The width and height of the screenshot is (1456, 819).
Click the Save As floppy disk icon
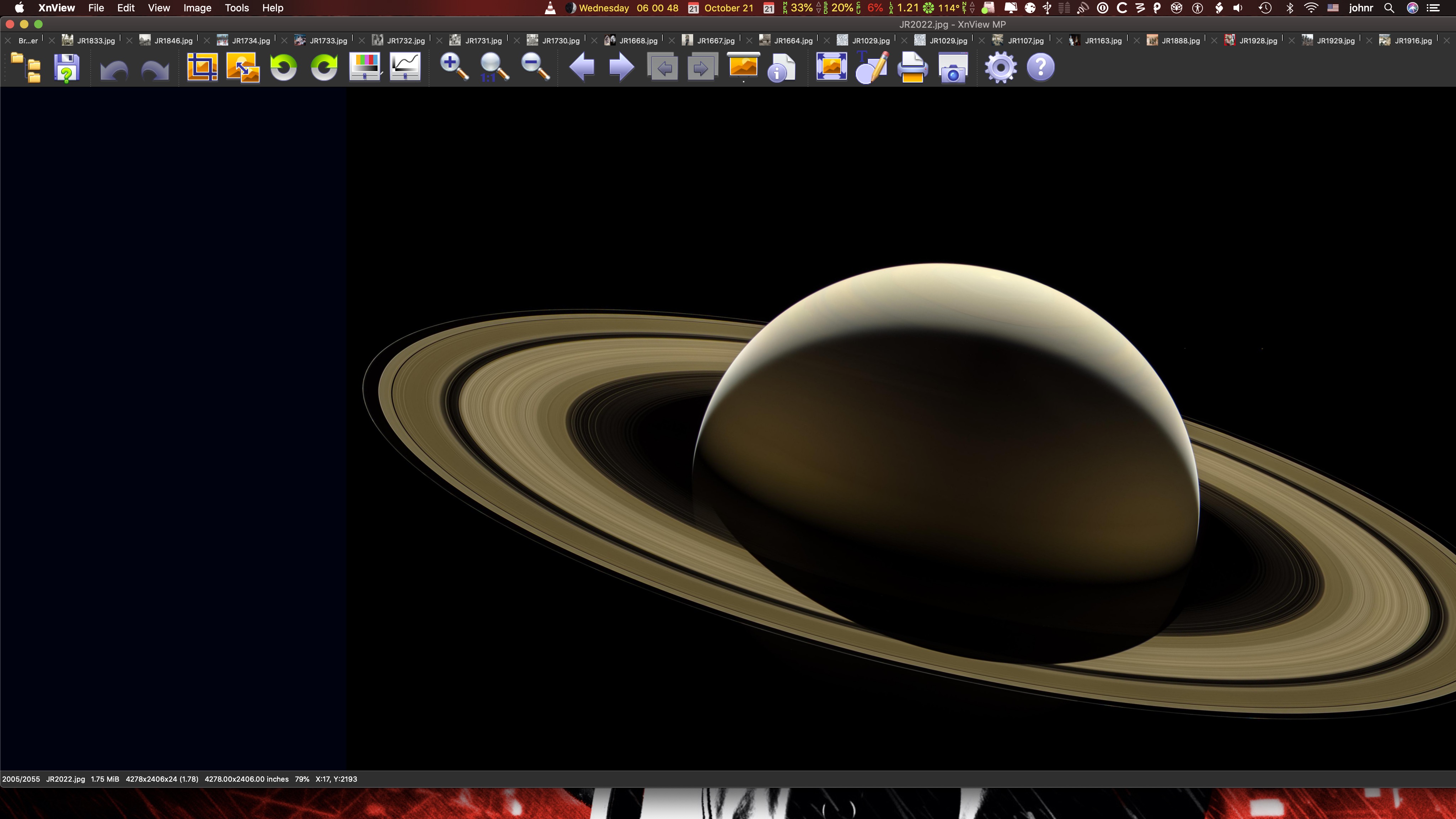[x=67, y=67]
